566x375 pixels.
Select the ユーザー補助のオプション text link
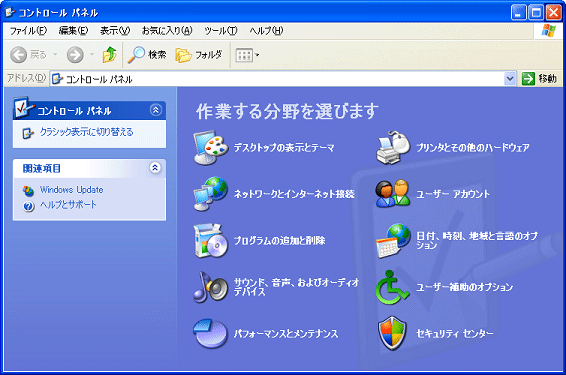point(465,287)
